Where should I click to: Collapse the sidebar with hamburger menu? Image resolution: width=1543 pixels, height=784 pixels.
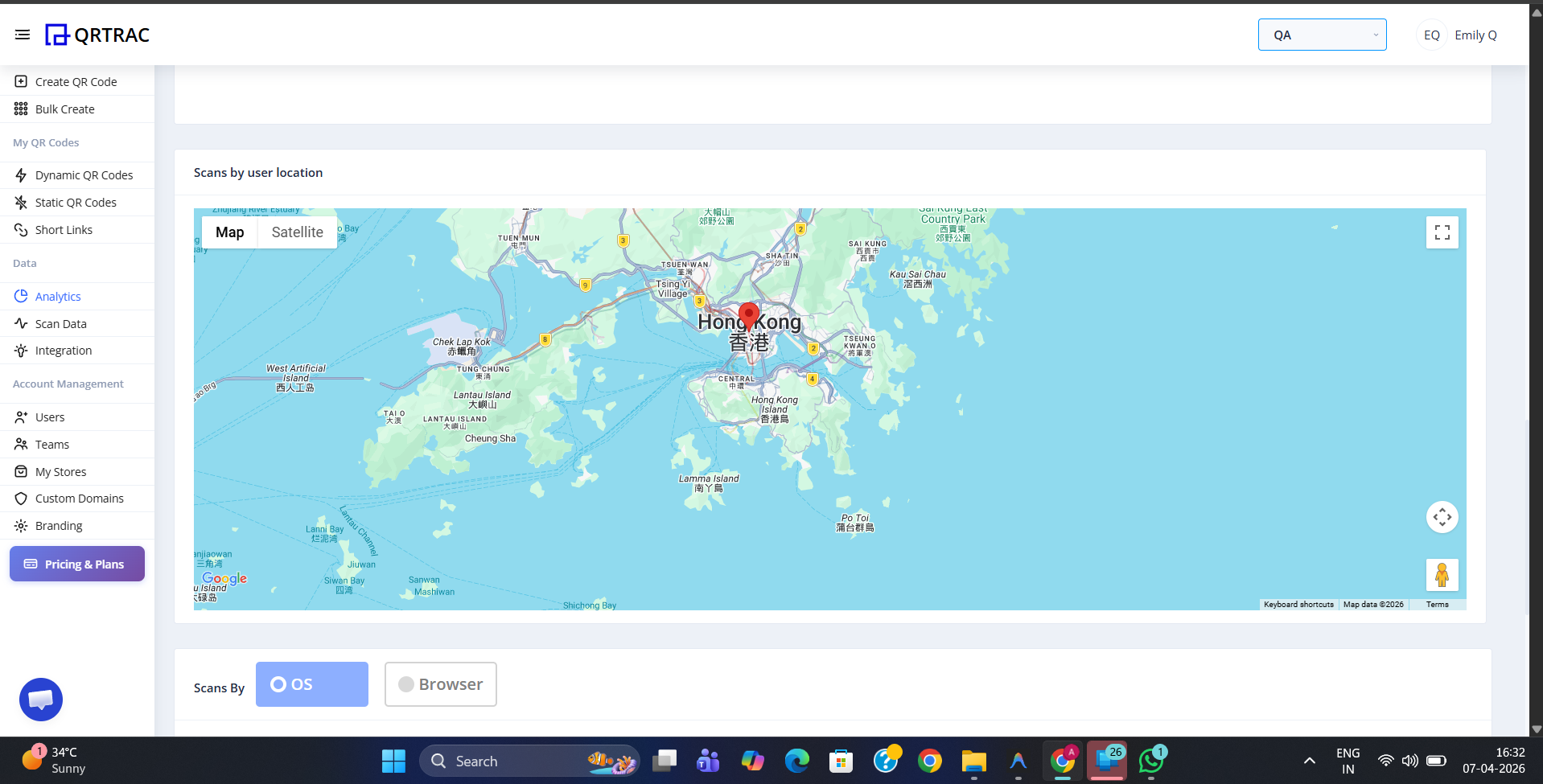click(22, 34)
